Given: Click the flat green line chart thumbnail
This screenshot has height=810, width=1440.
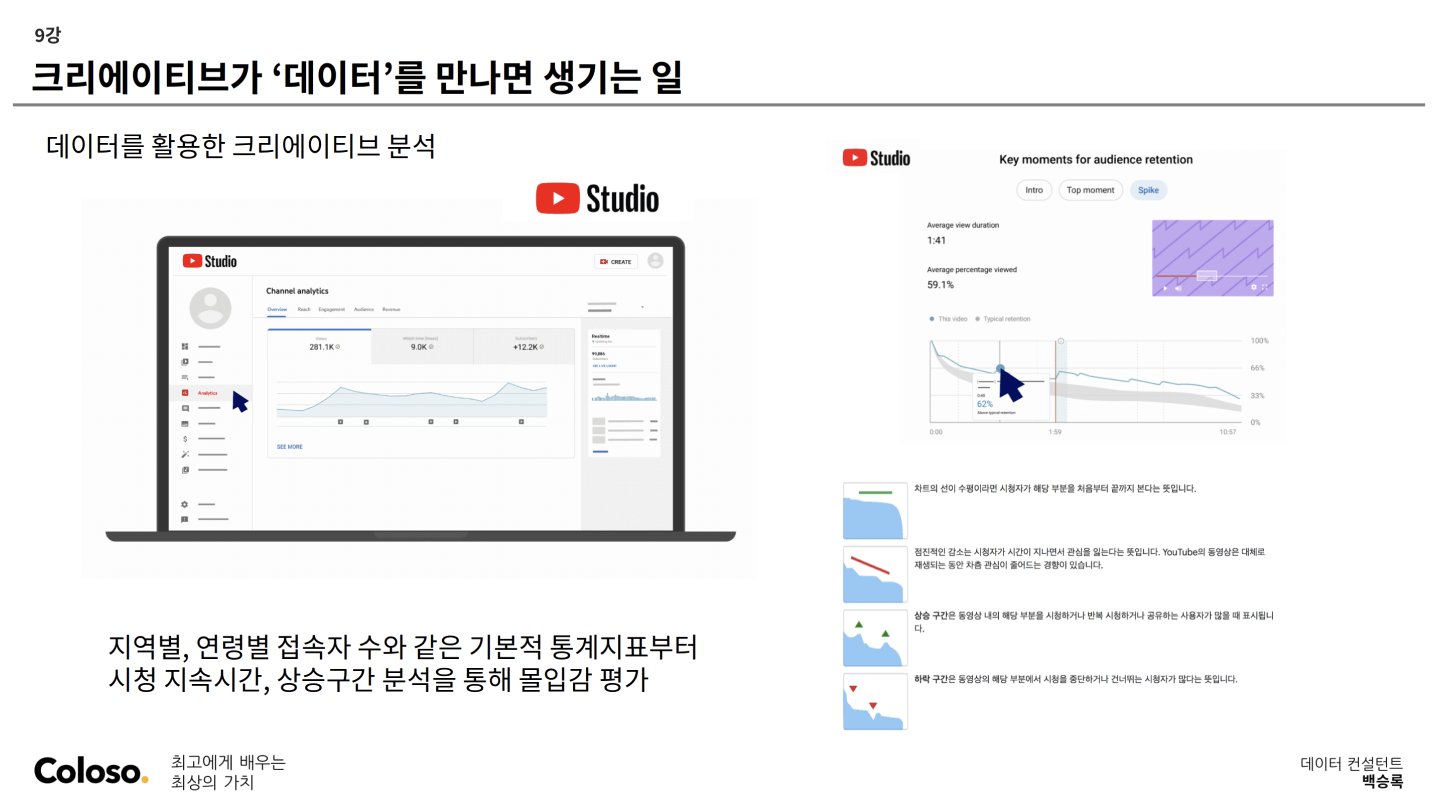Looking at the screenshot, I should click(x=875, y=510).
